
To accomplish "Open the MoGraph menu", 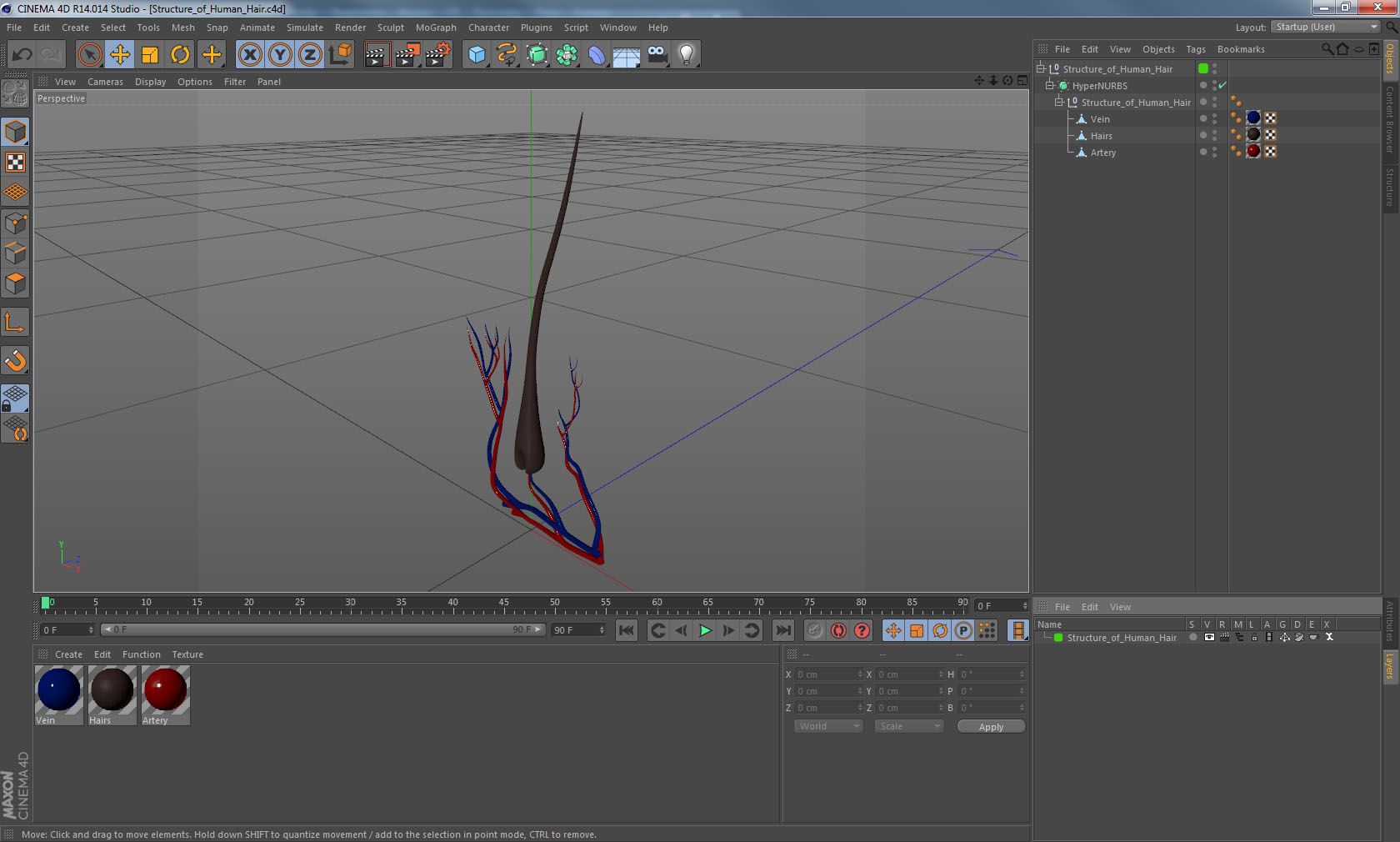I will (436, 28).
